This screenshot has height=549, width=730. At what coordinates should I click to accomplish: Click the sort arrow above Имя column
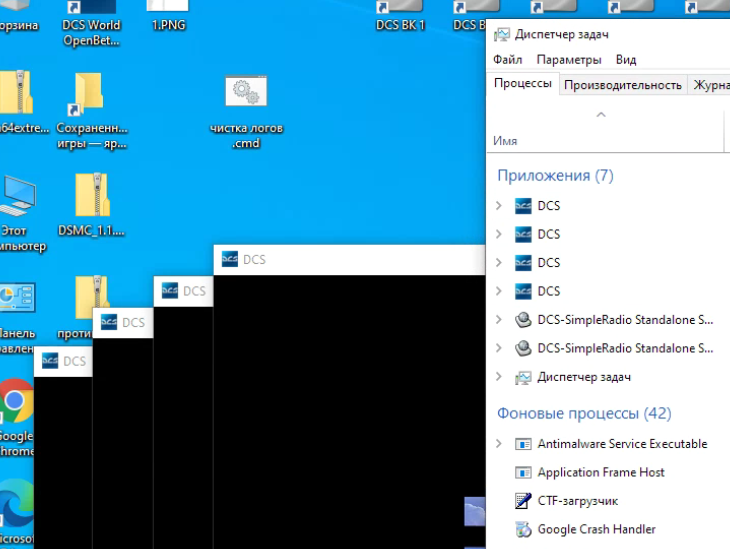[601, 115]
